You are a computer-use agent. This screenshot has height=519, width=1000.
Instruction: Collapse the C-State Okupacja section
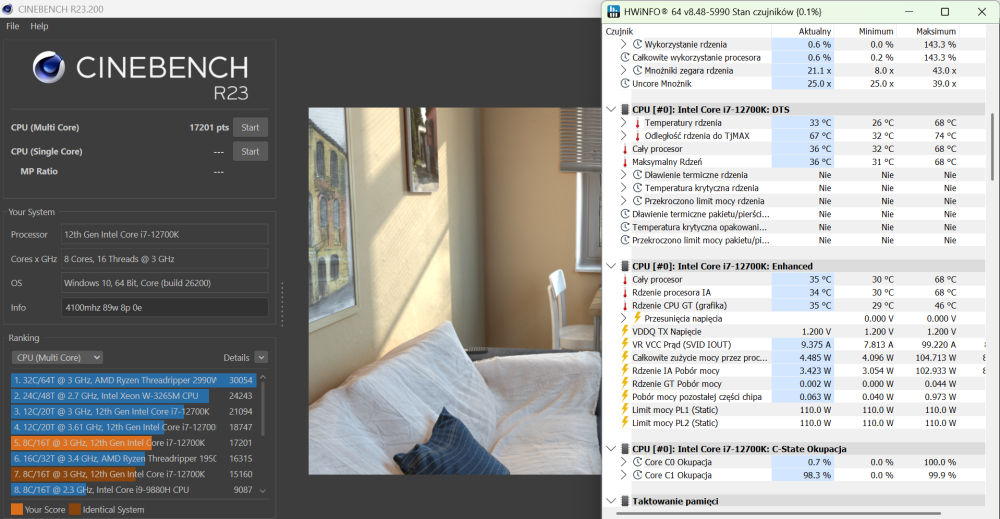(611, 449)
